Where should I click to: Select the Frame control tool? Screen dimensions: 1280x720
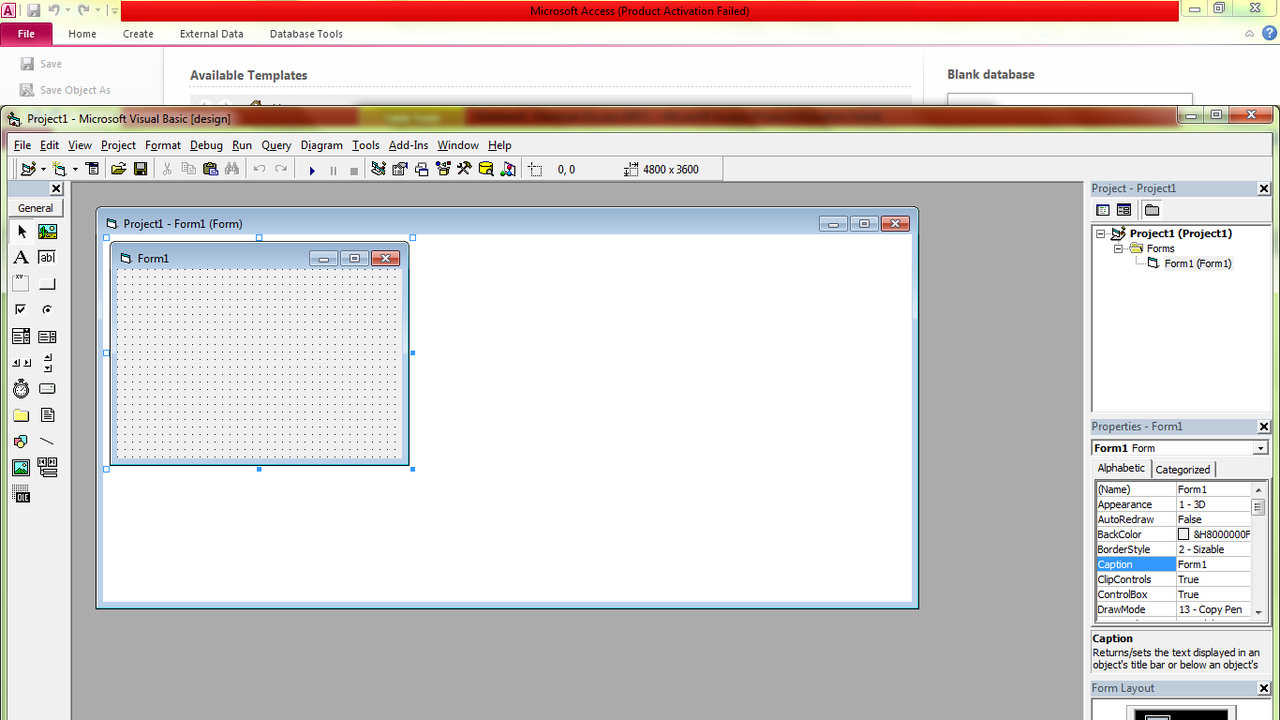click(21, 284)
